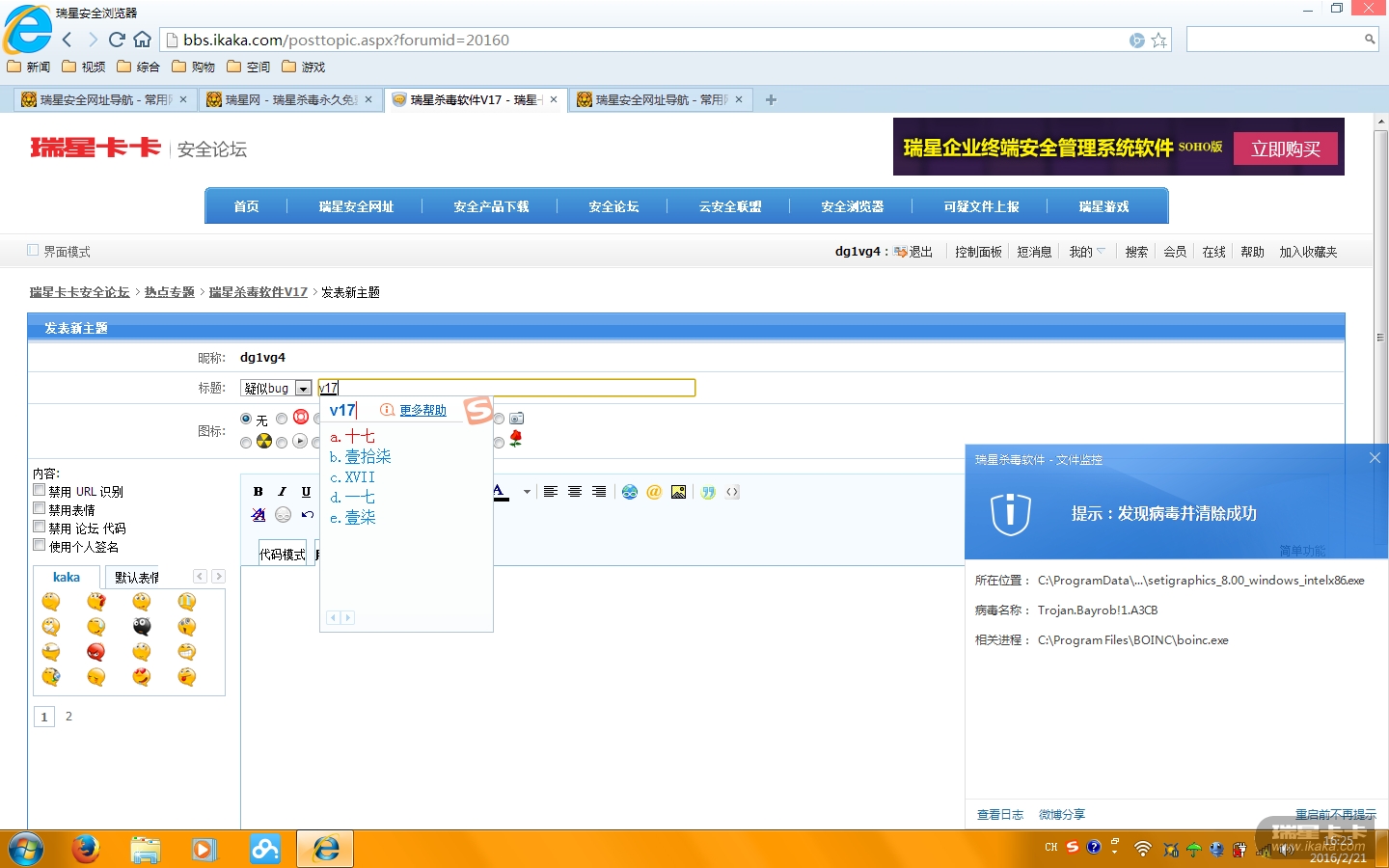The width and height of the screenshot is (1389, 868).
Task: Select the rose topic icon radio button
Action: click(x=499, y=442)
